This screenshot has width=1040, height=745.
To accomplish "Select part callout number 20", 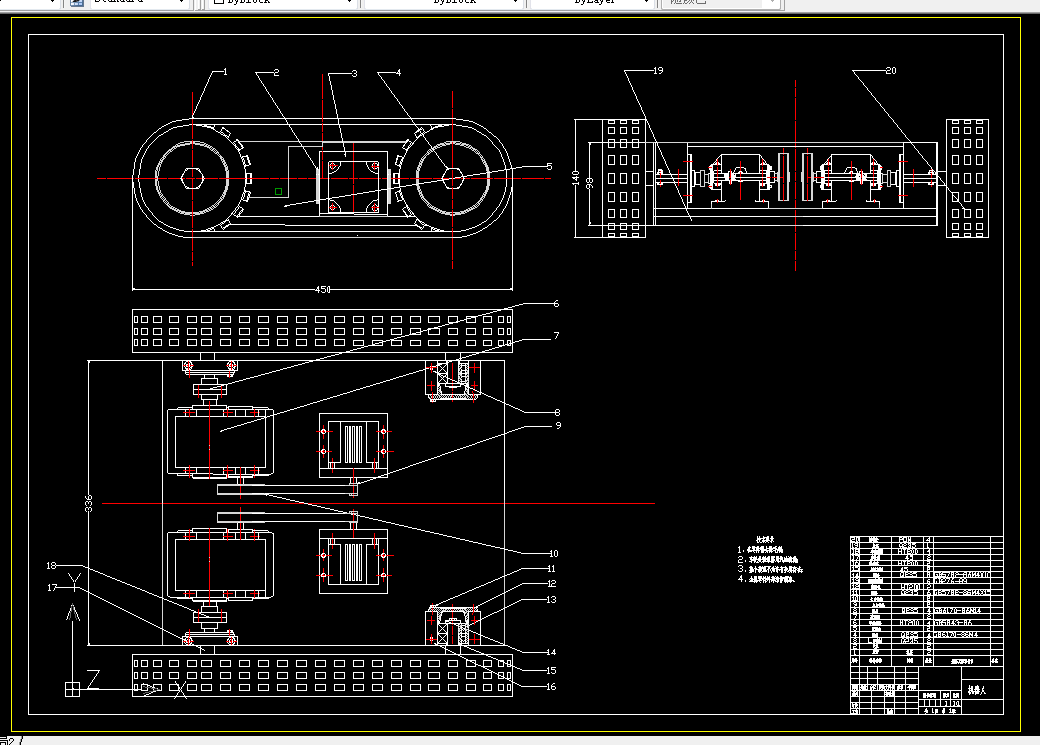I will (891, 70).
